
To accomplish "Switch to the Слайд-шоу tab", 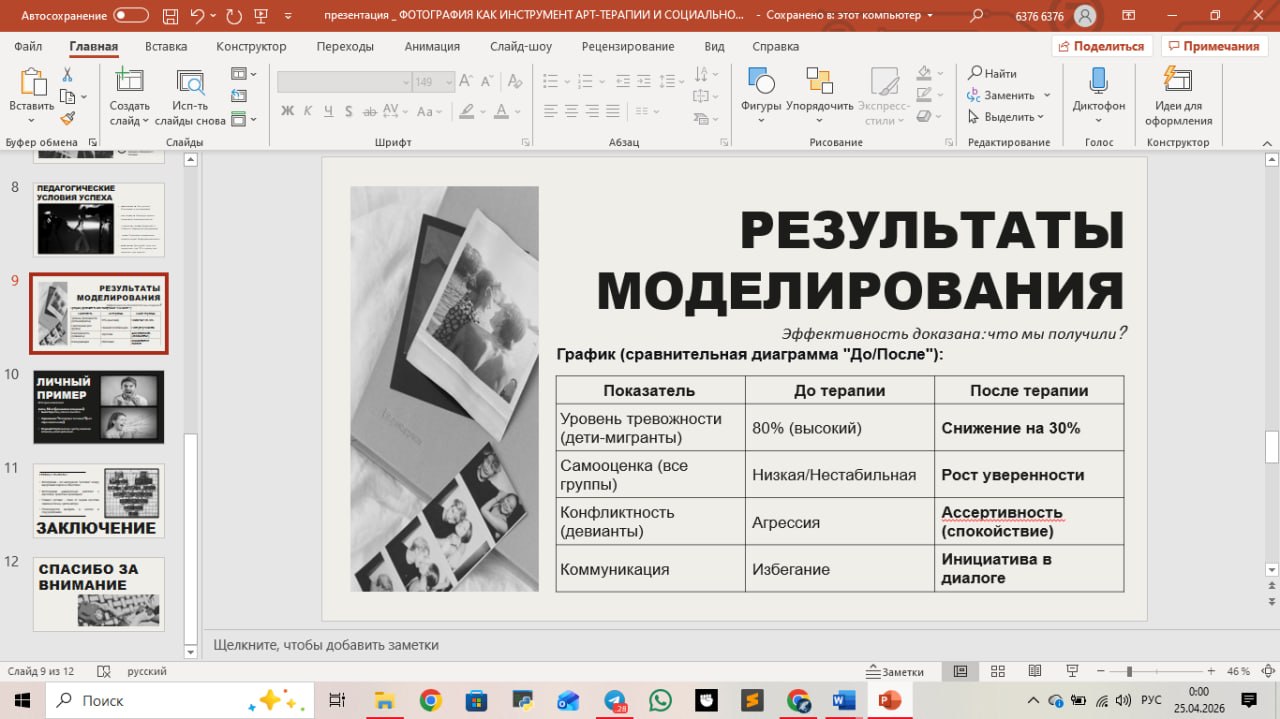I will 521,46.
